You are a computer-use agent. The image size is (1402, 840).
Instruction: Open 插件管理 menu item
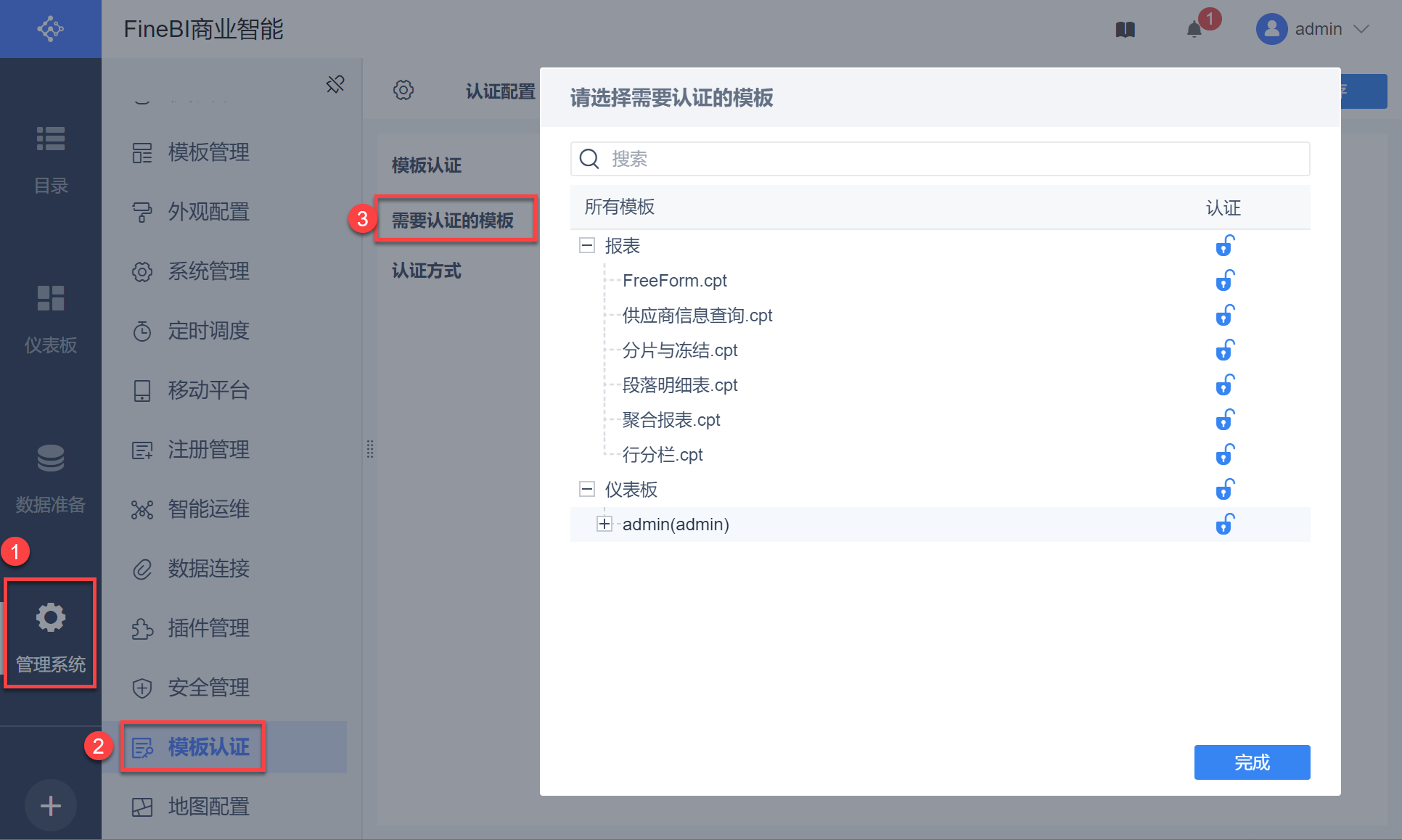(x=209, y=628)
